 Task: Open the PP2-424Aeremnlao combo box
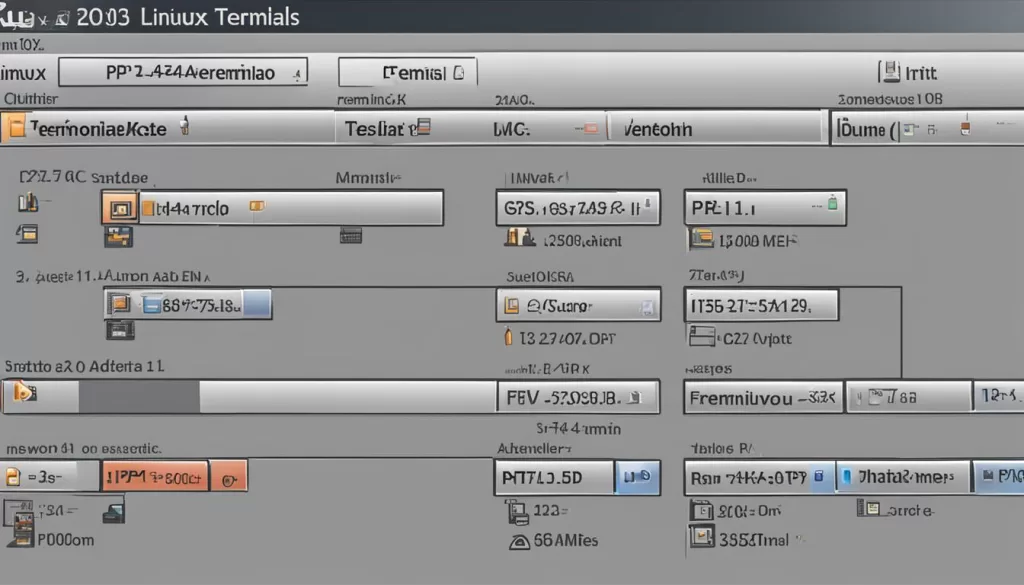tap(183, 72)
